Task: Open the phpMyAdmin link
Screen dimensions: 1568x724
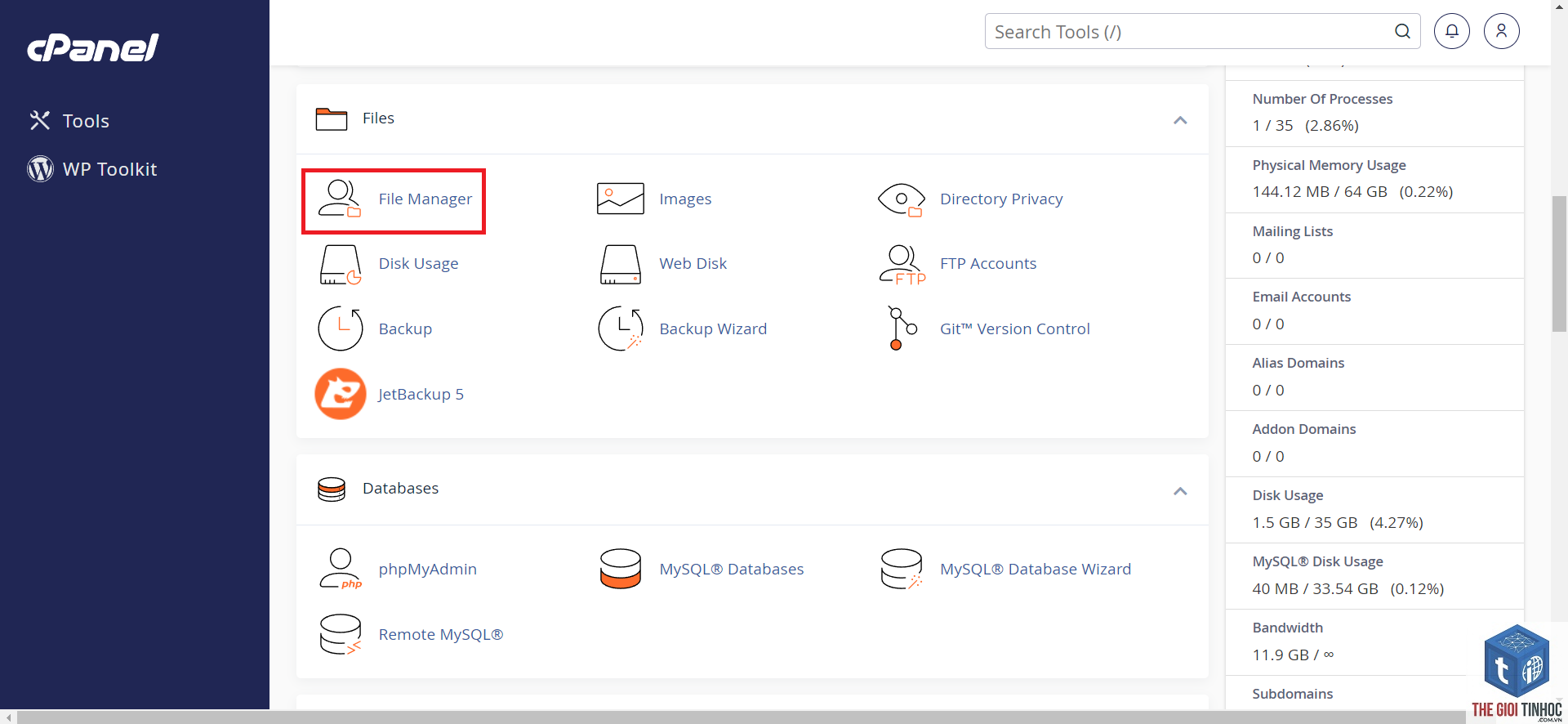Action: (x=428, y=569)
